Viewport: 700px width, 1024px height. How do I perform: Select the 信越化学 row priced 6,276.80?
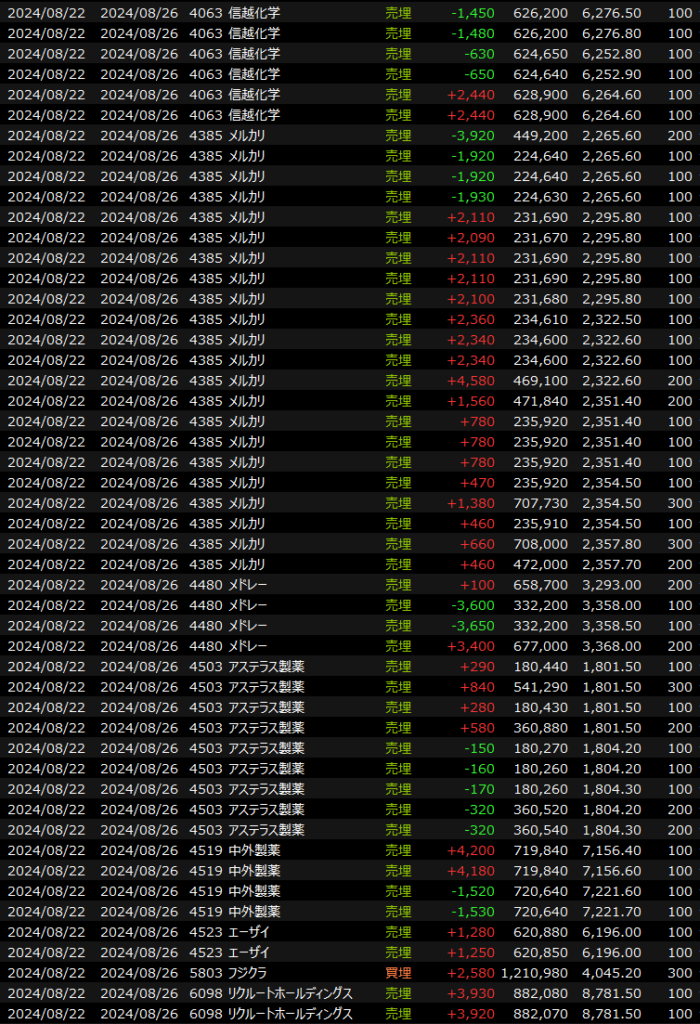(x=350, y=33)
